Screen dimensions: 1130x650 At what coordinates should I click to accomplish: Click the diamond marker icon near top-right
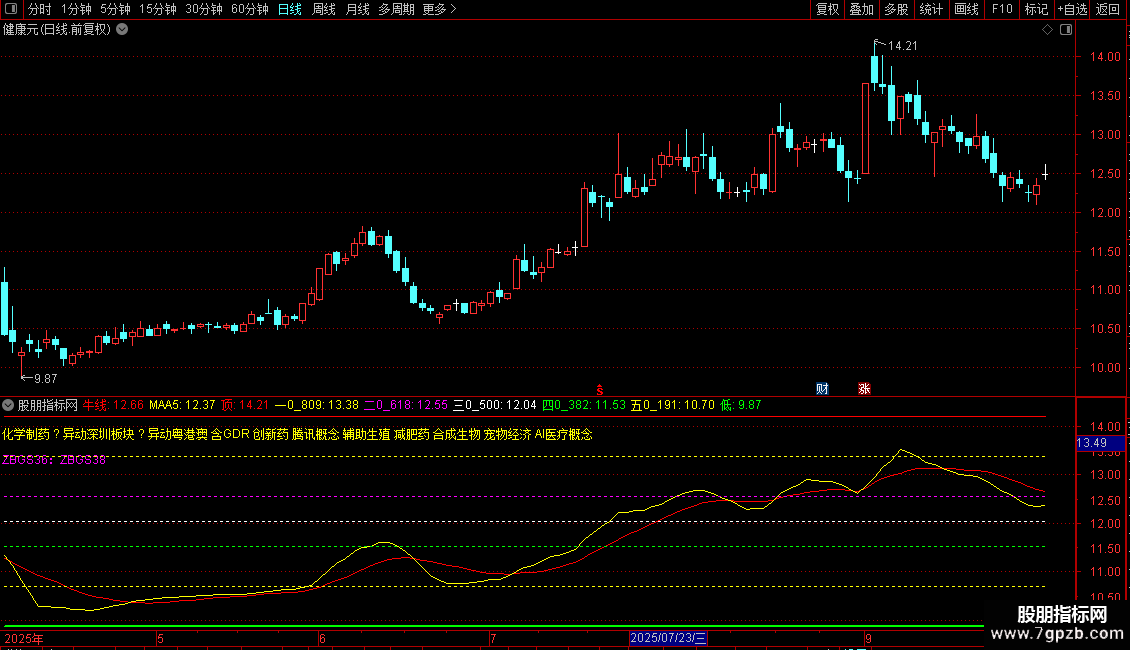(1047, 30)
